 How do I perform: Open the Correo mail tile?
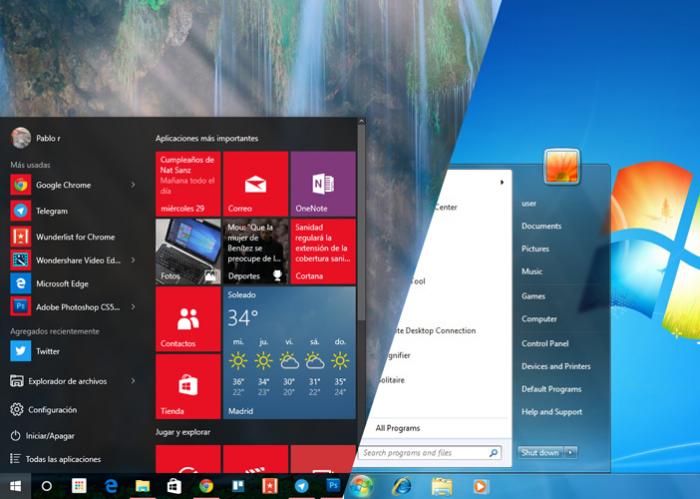coord(254,185)
